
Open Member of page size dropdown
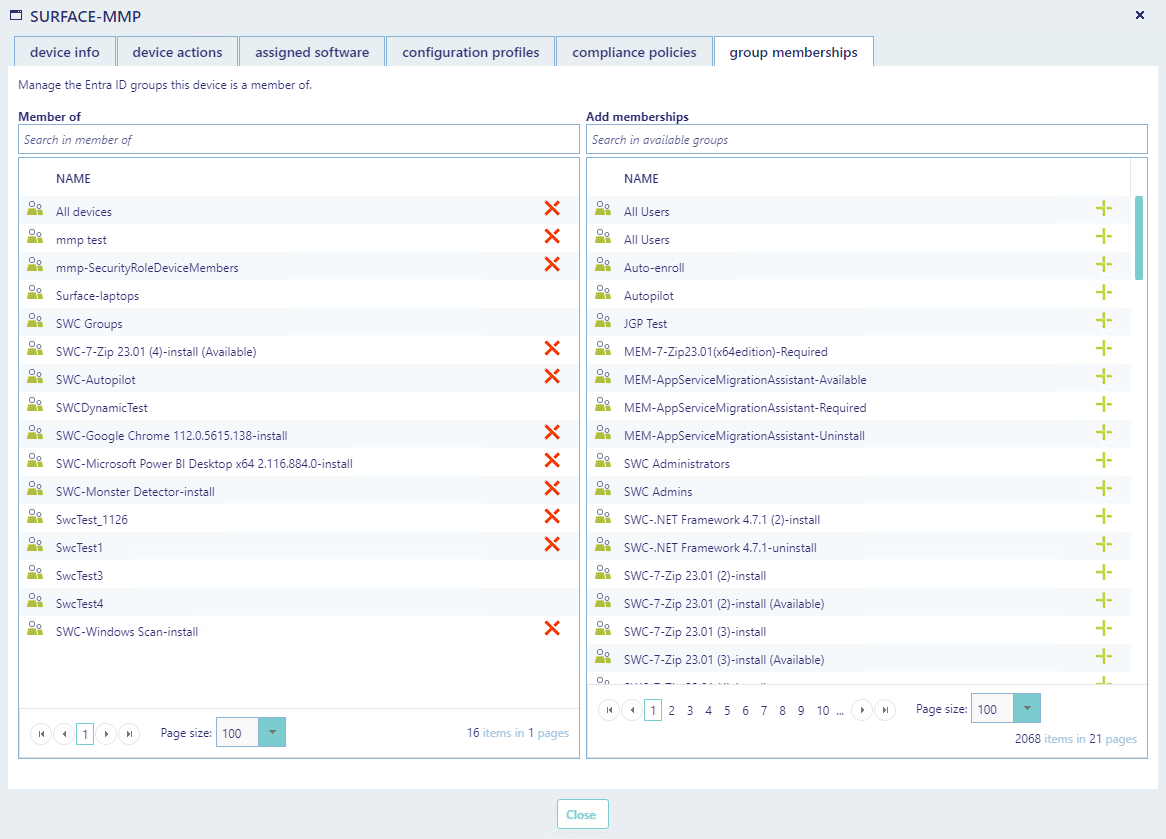tap(272, 733)
